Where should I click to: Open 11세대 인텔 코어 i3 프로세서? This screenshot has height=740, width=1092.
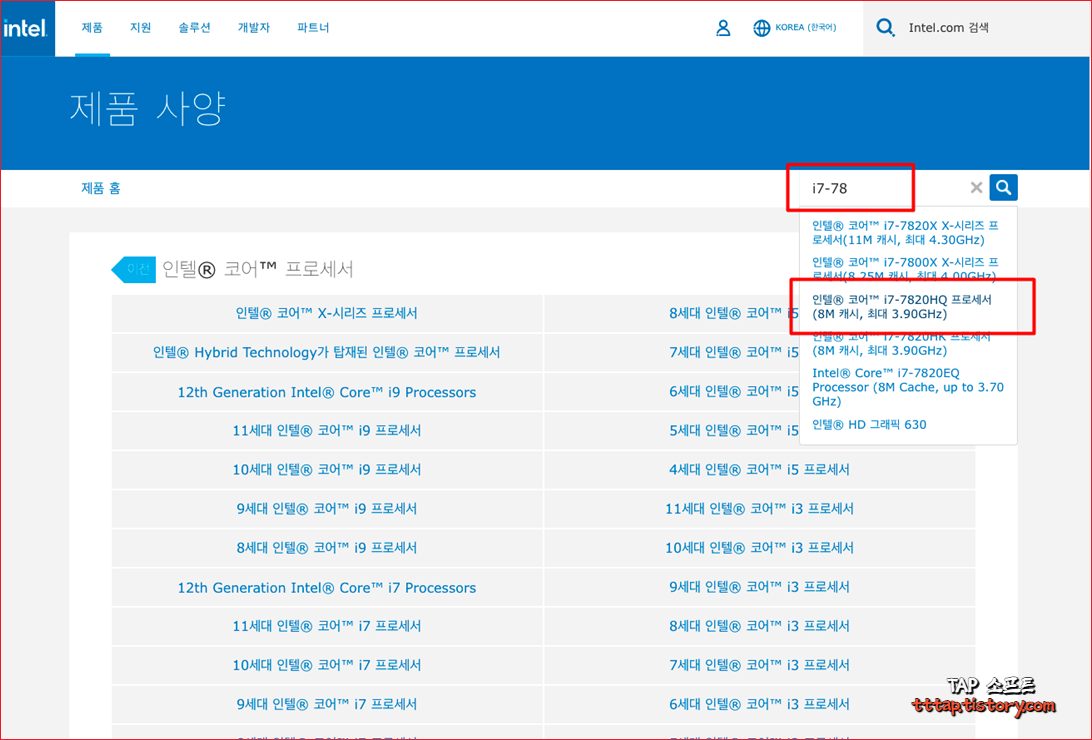tap(759, 508)
